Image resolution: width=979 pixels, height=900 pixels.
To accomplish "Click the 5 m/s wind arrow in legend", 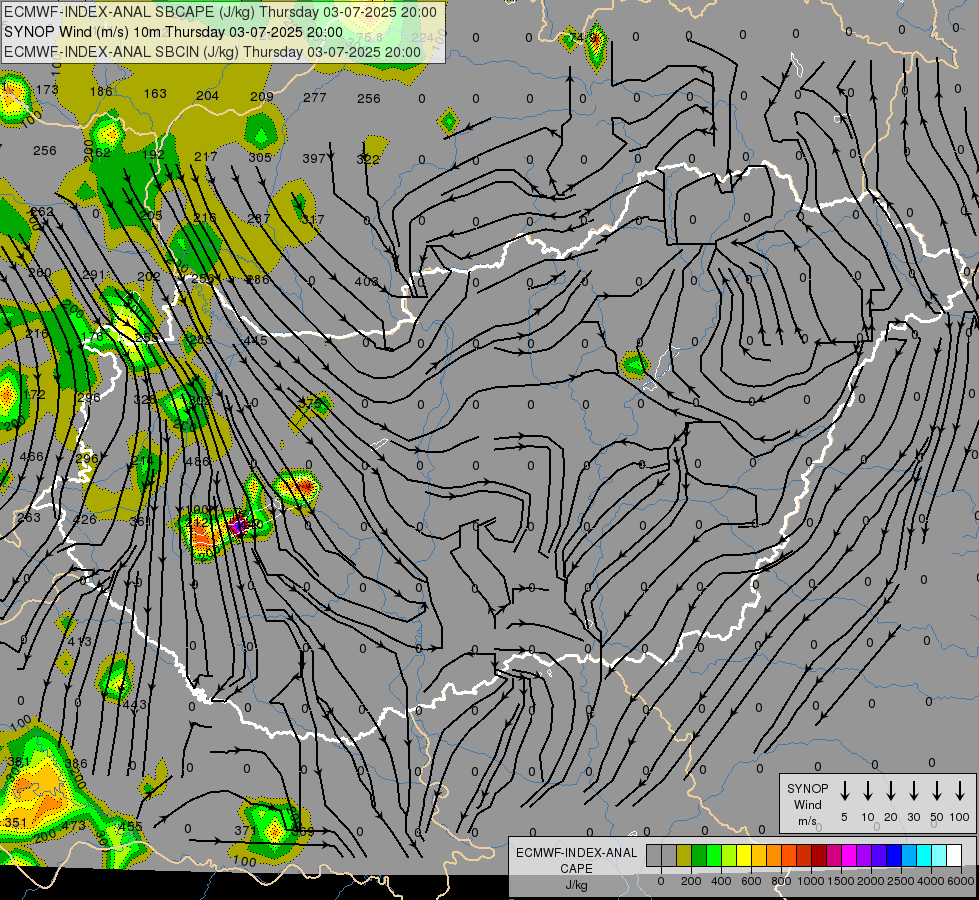I will click(x=845, y=791).
